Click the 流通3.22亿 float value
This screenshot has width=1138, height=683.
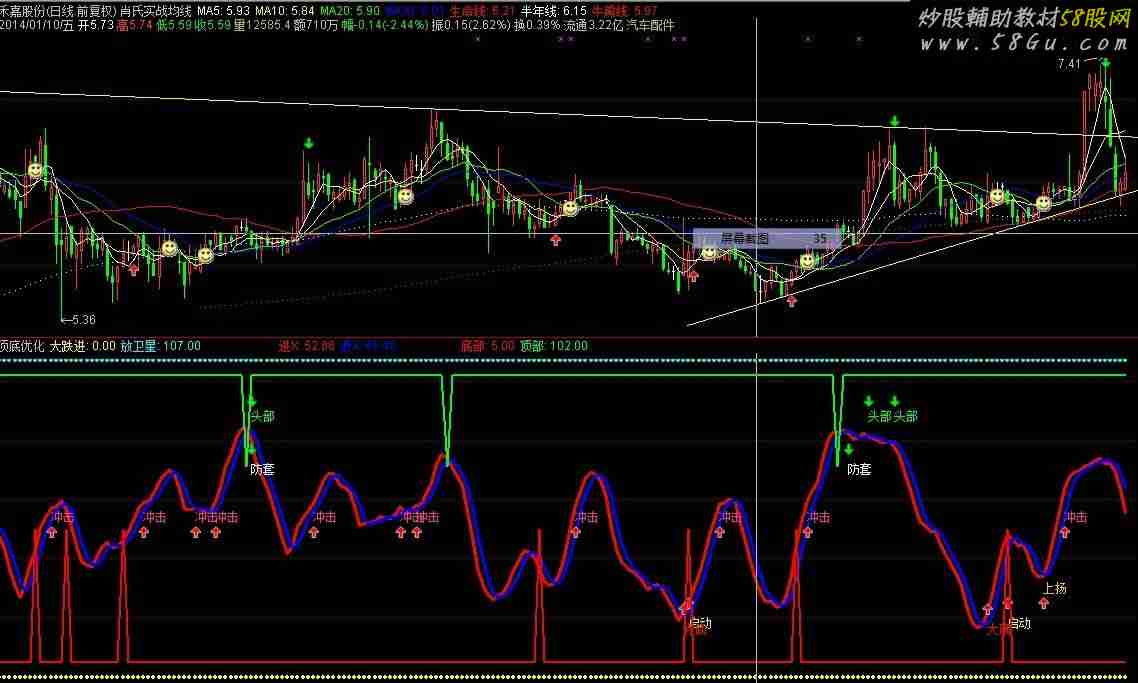coord(594,25)
